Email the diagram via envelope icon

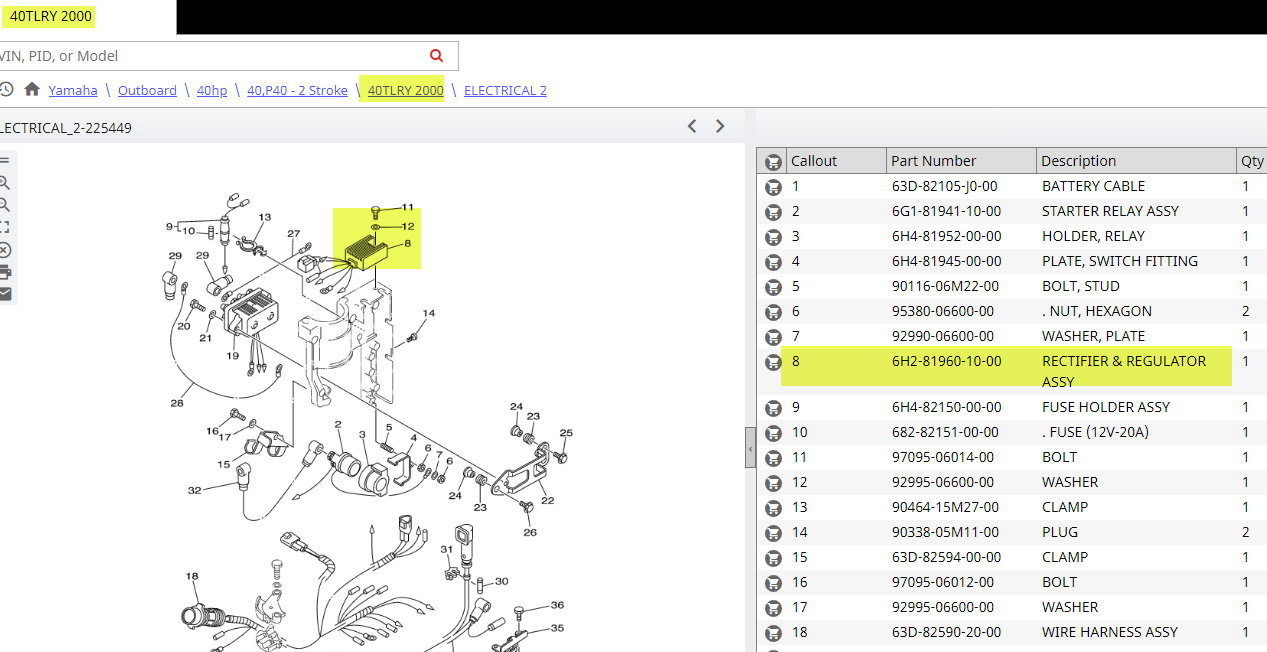[x=4, y=294]
